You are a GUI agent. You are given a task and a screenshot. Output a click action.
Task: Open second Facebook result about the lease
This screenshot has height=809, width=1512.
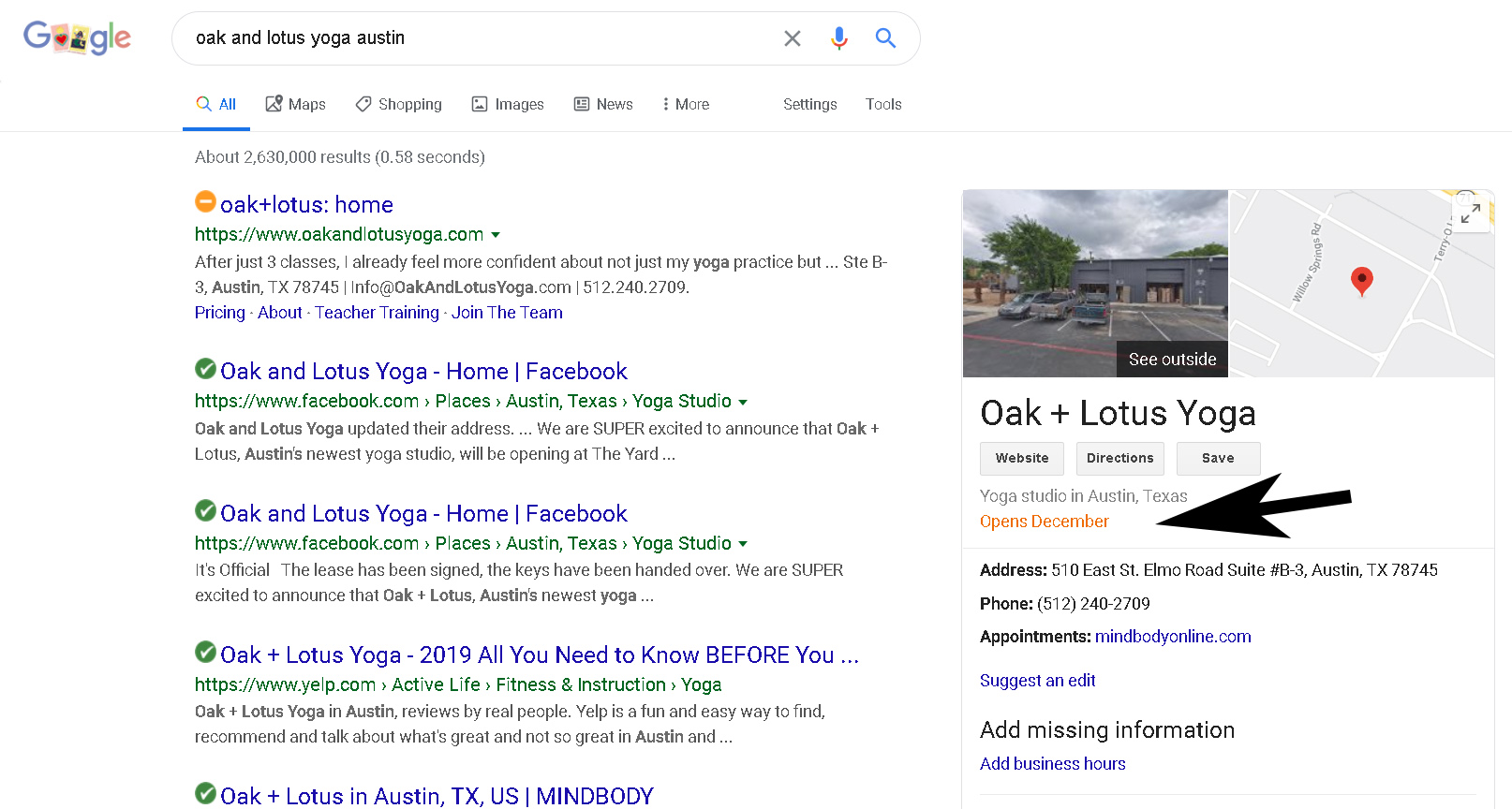(x=423, y=514)
